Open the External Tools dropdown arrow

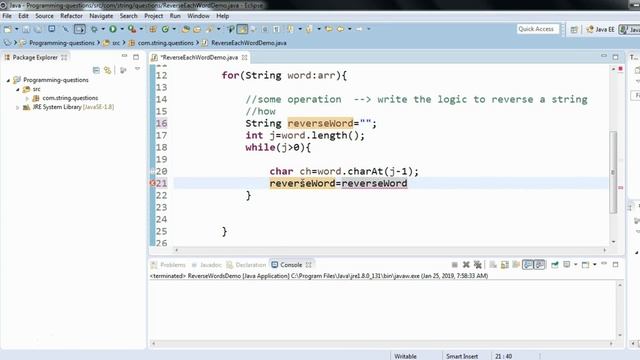tap(141, 29)
